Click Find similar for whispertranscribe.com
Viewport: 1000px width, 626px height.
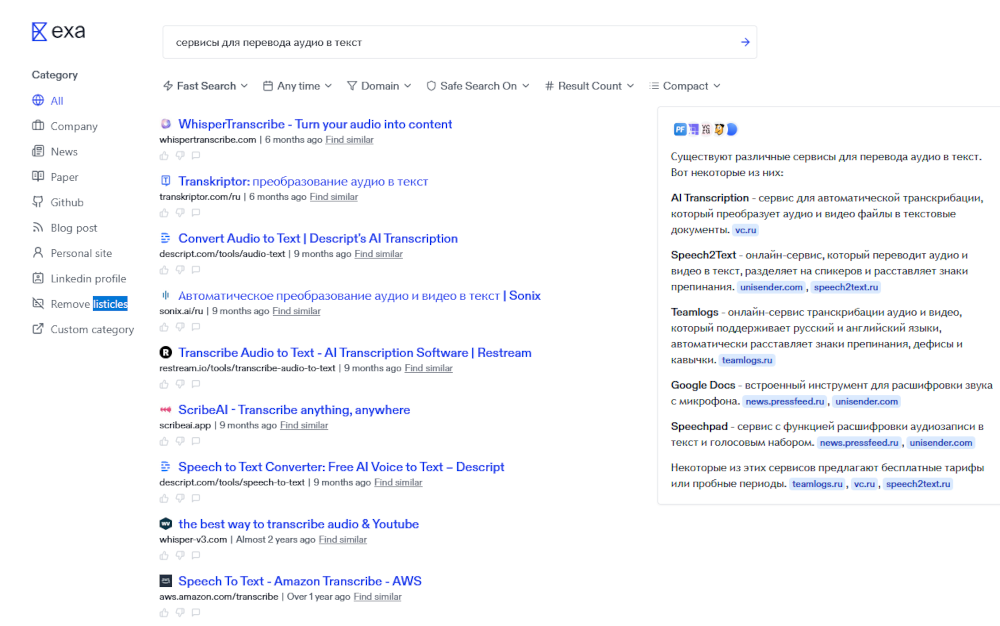point(349,140)
